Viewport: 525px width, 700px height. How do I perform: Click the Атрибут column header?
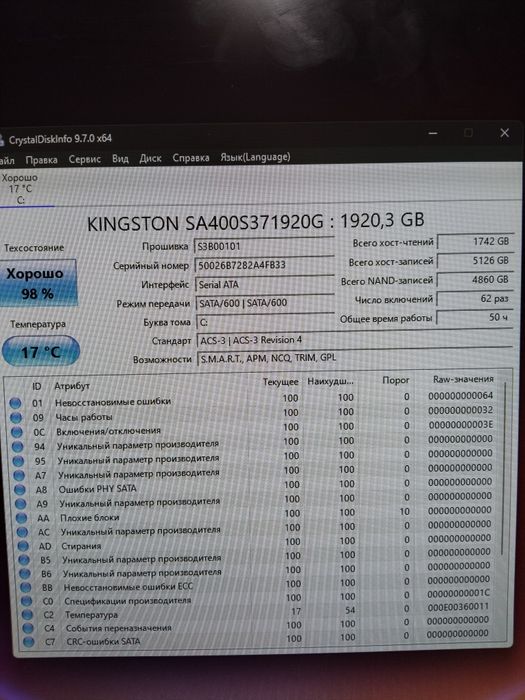(x=72, y=386)
